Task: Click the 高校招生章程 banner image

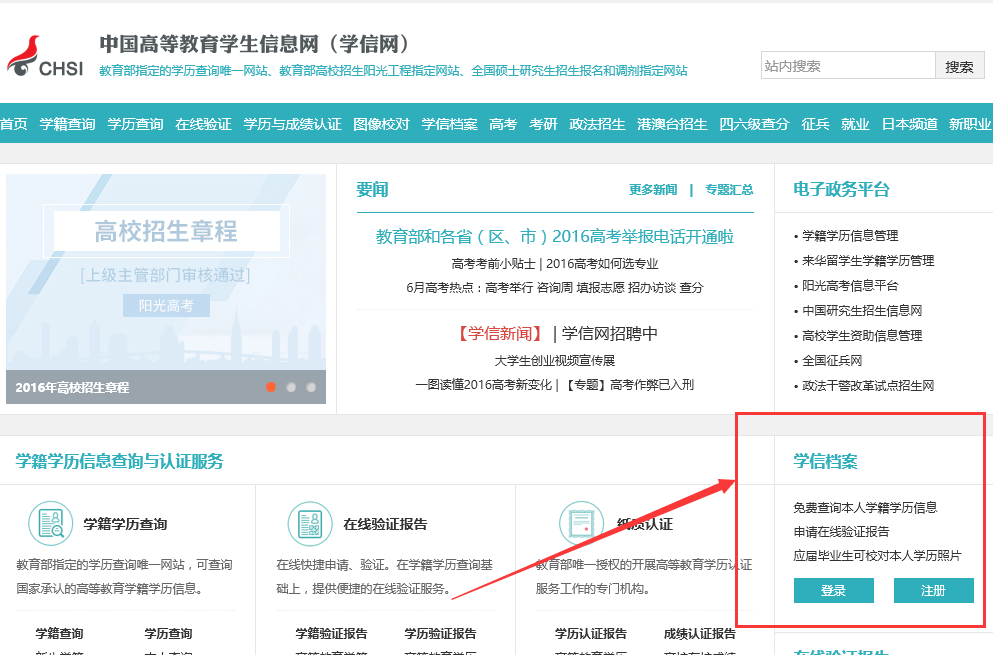Action: coord(166,270)
